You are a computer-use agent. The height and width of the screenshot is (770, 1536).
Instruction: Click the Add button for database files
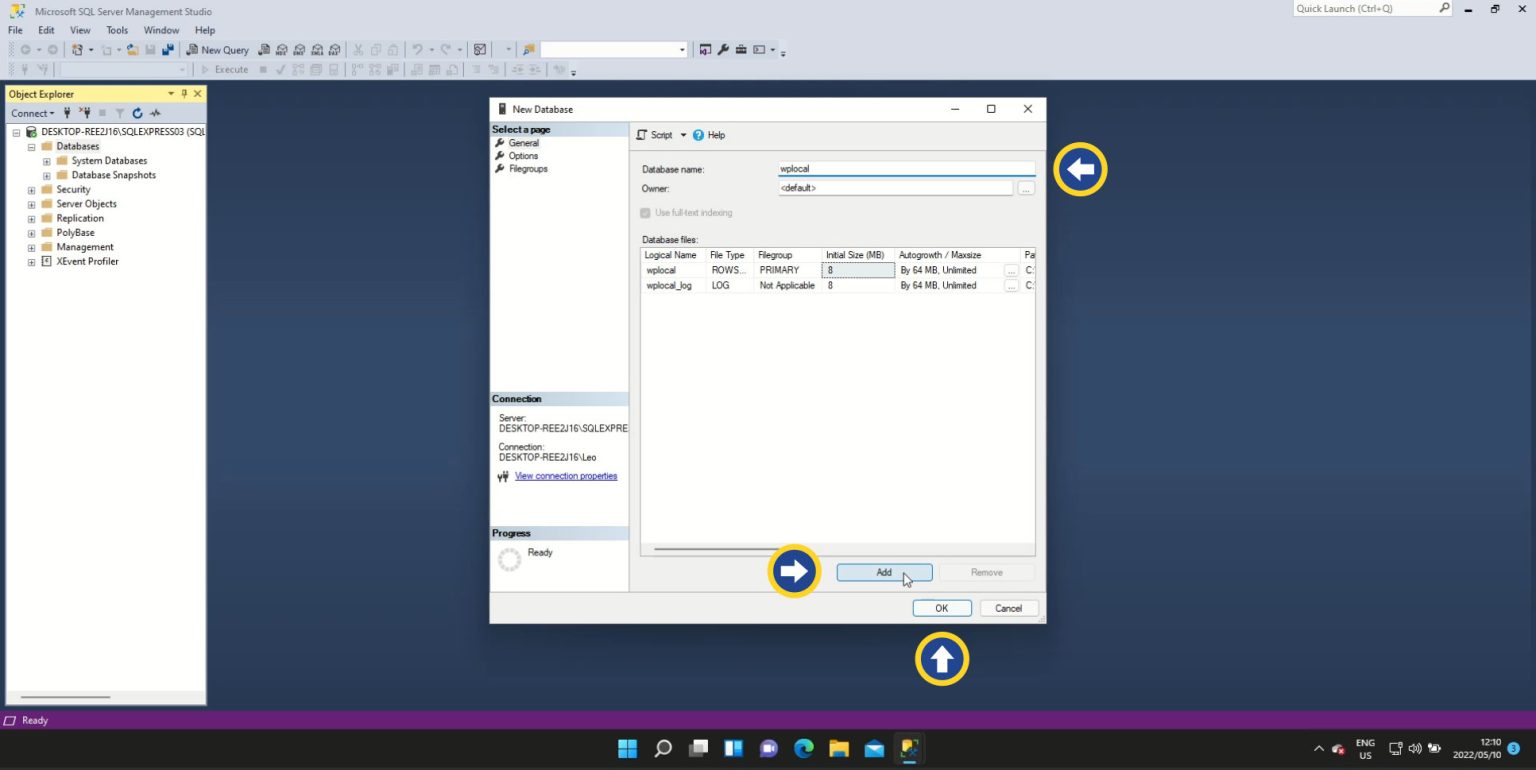(884, 571)
